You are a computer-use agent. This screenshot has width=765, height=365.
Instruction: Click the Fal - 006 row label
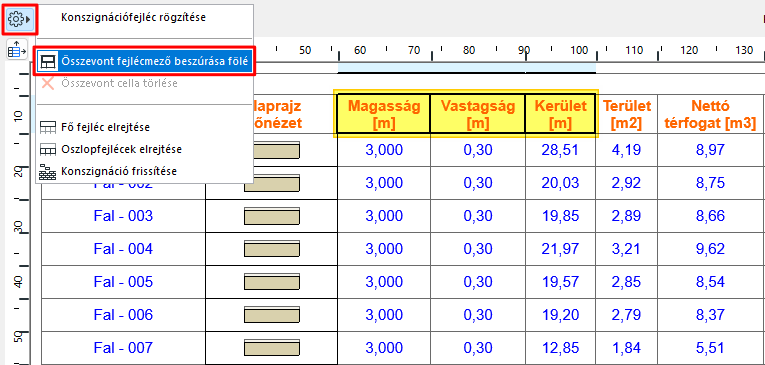click(123, 315)
